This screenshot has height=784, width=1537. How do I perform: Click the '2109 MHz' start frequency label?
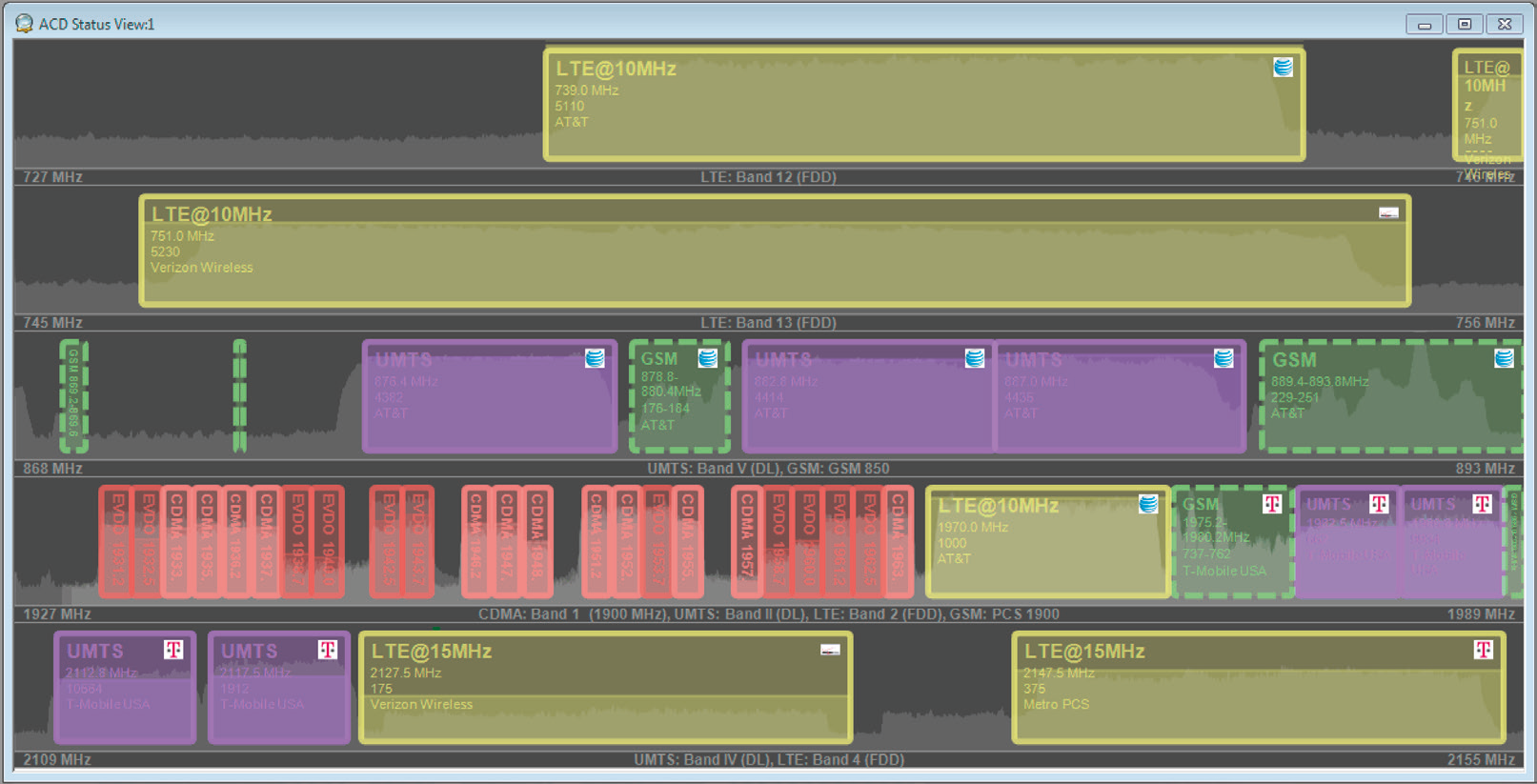57,759
